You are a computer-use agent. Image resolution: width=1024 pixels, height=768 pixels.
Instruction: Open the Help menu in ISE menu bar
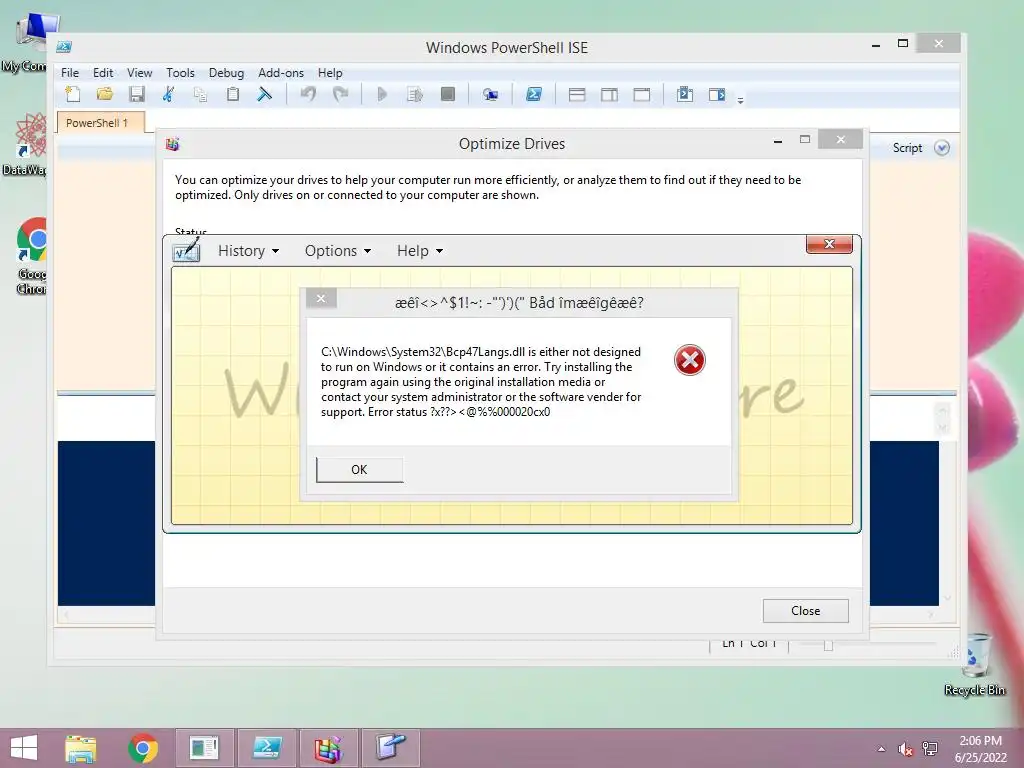click(x=330, y=72)
